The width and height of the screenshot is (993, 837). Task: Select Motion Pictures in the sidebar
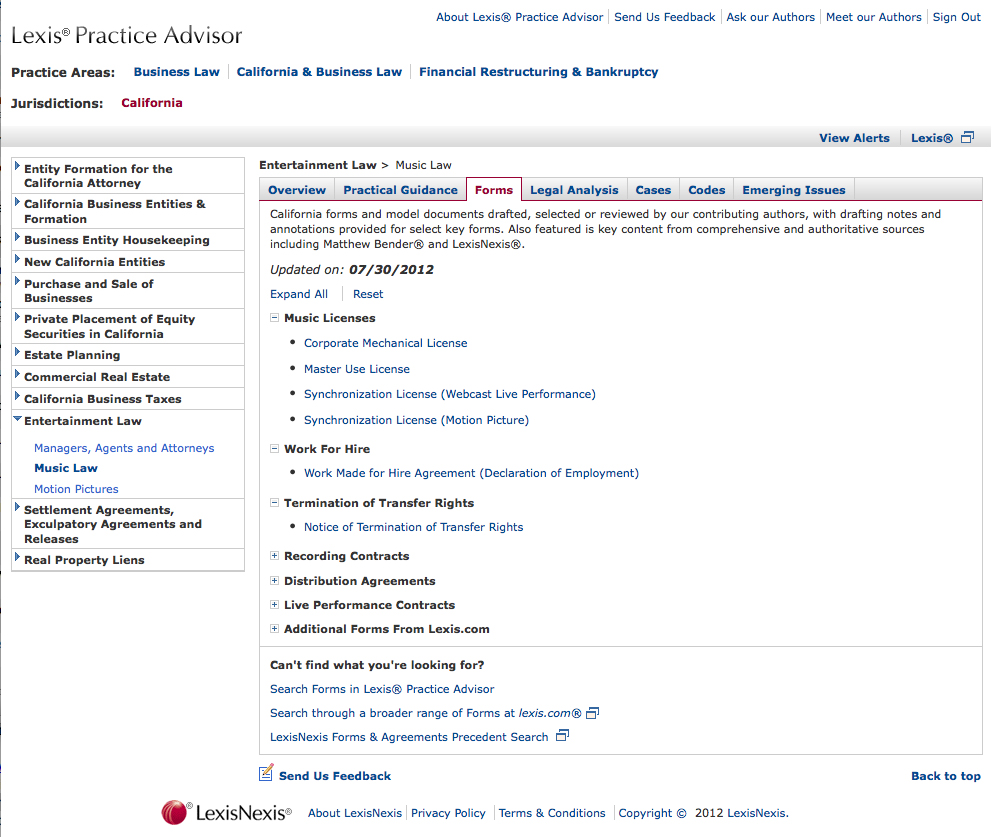pyautogui.click(x=76, y=488)
